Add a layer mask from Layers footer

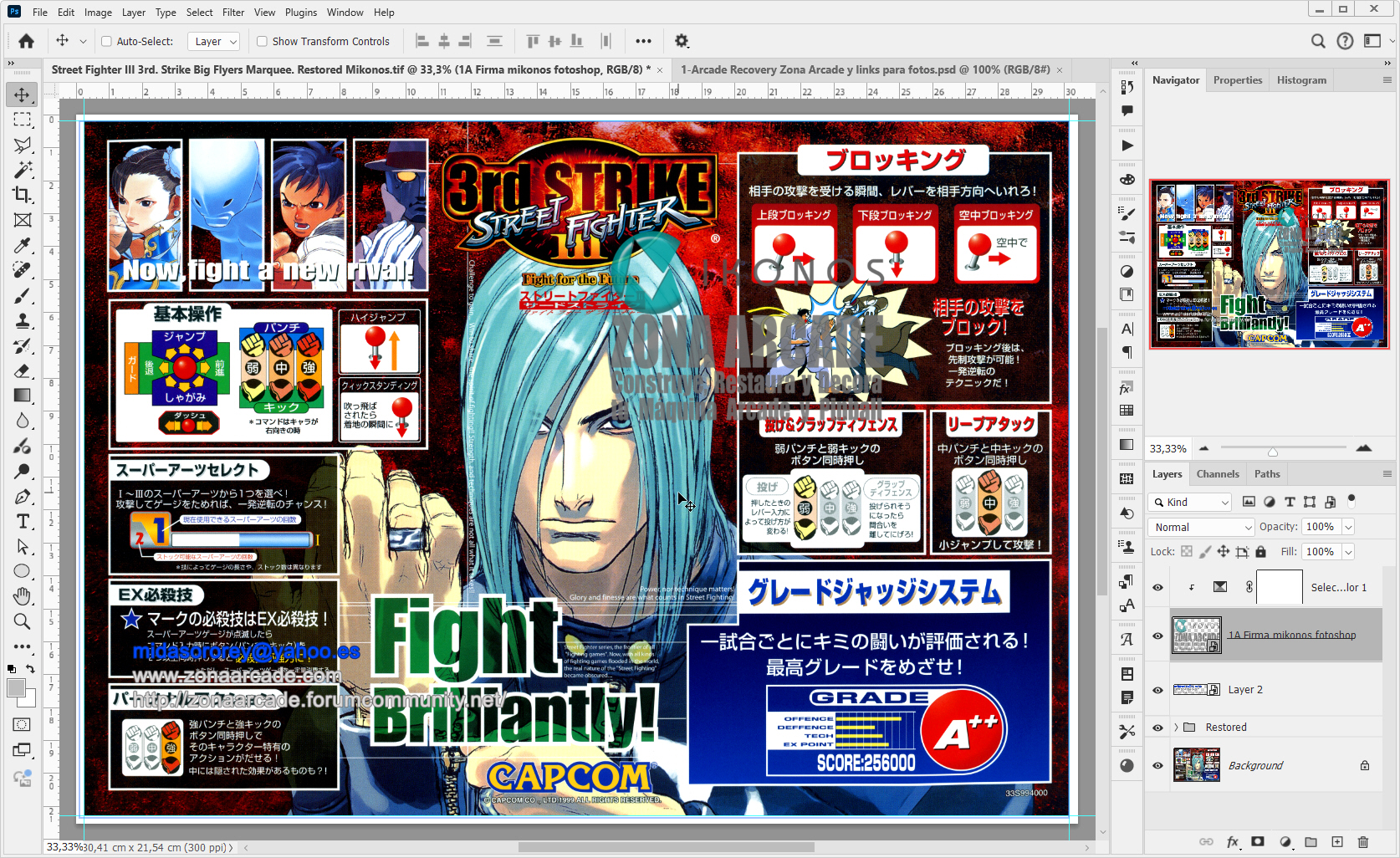pos(1258,842)
